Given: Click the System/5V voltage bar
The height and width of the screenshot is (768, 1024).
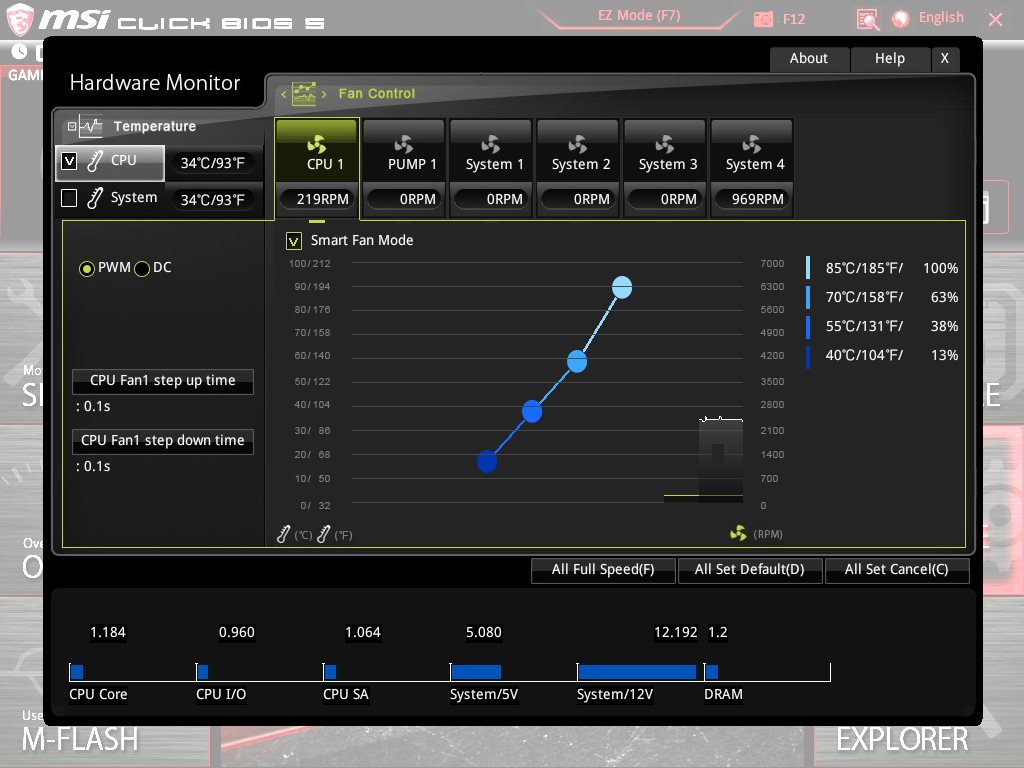Looking at the screenshot, I should [476, 672].
